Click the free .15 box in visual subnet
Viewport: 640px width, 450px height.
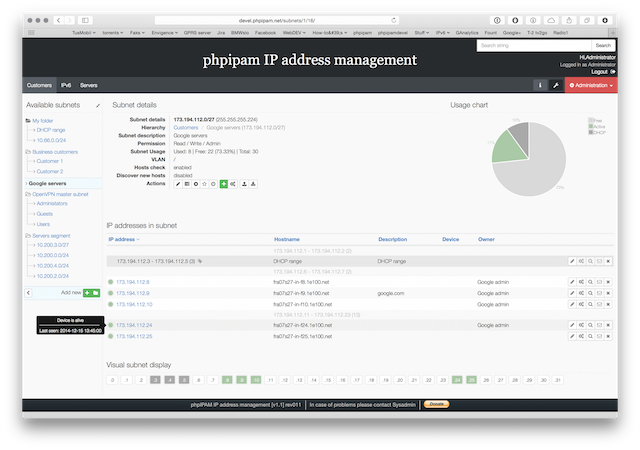coord(328,380)
